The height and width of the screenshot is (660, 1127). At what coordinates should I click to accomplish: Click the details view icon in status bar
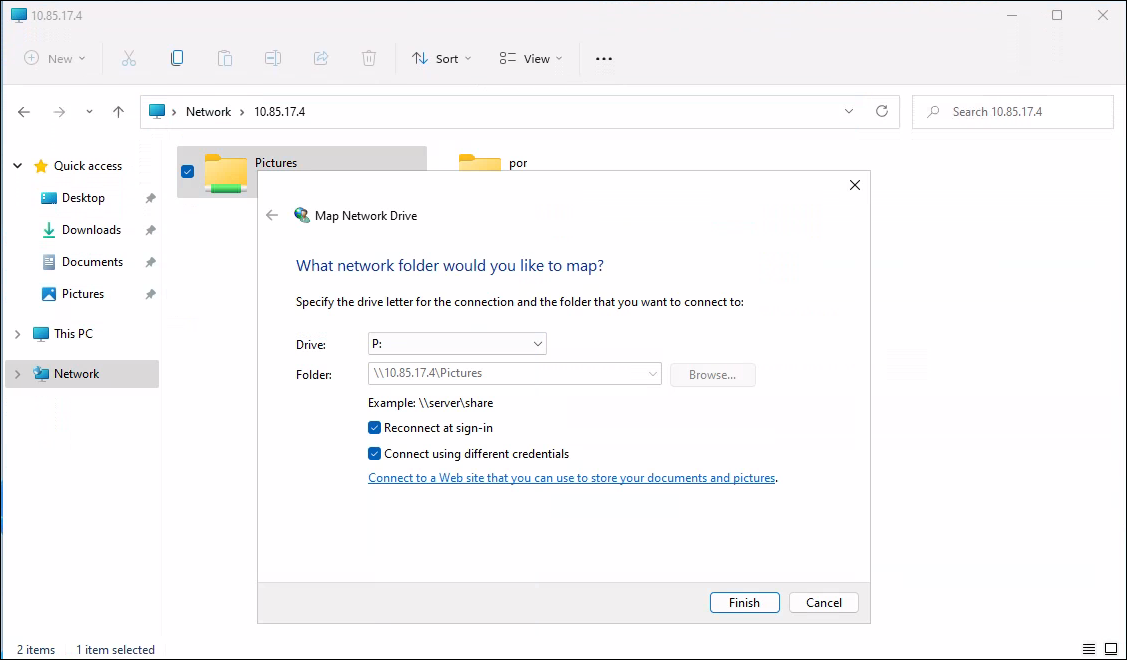1089,650
